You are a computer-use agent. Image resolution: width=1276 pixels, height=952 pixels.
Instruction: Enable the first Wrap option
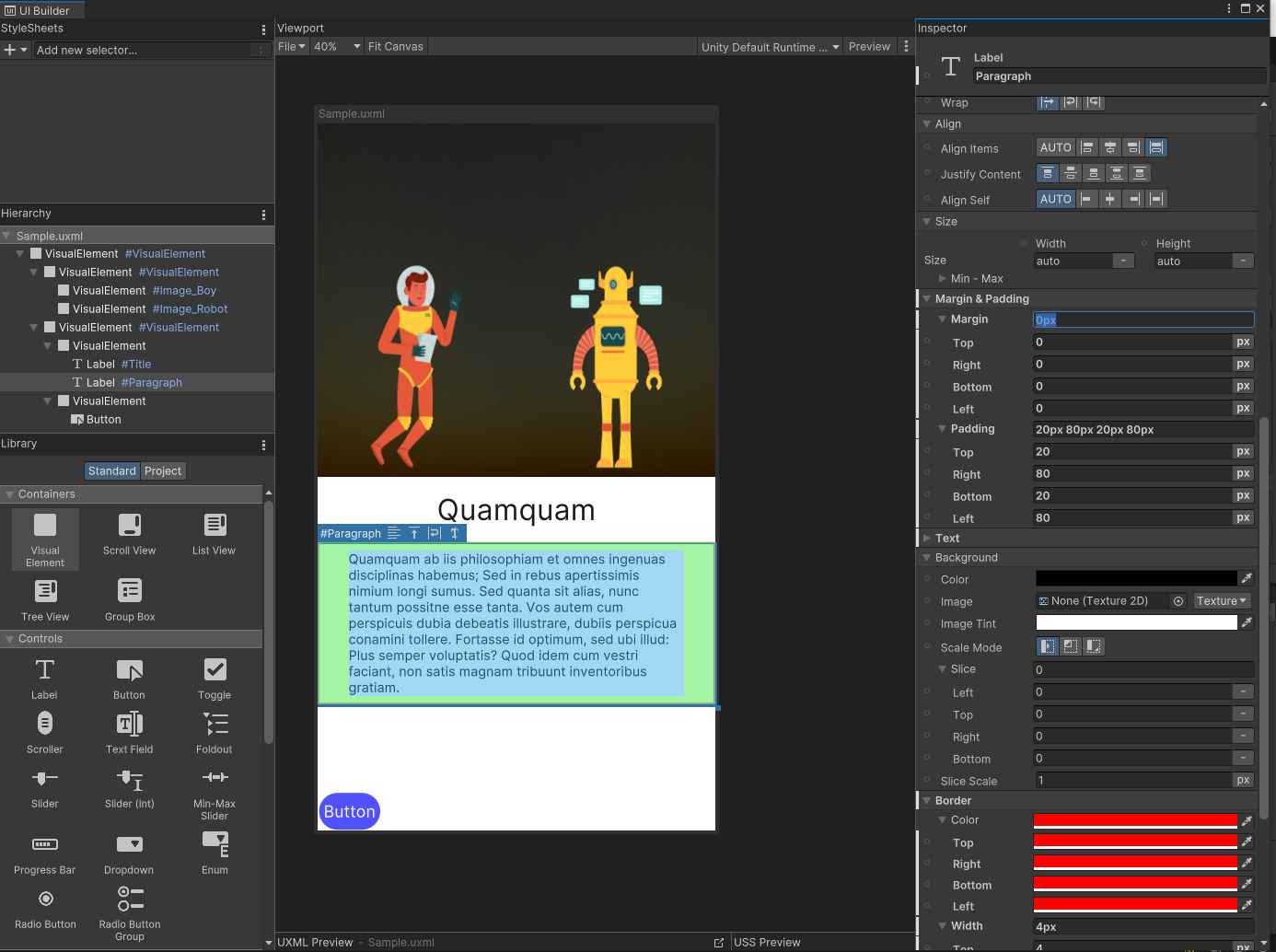[1048, 102]
